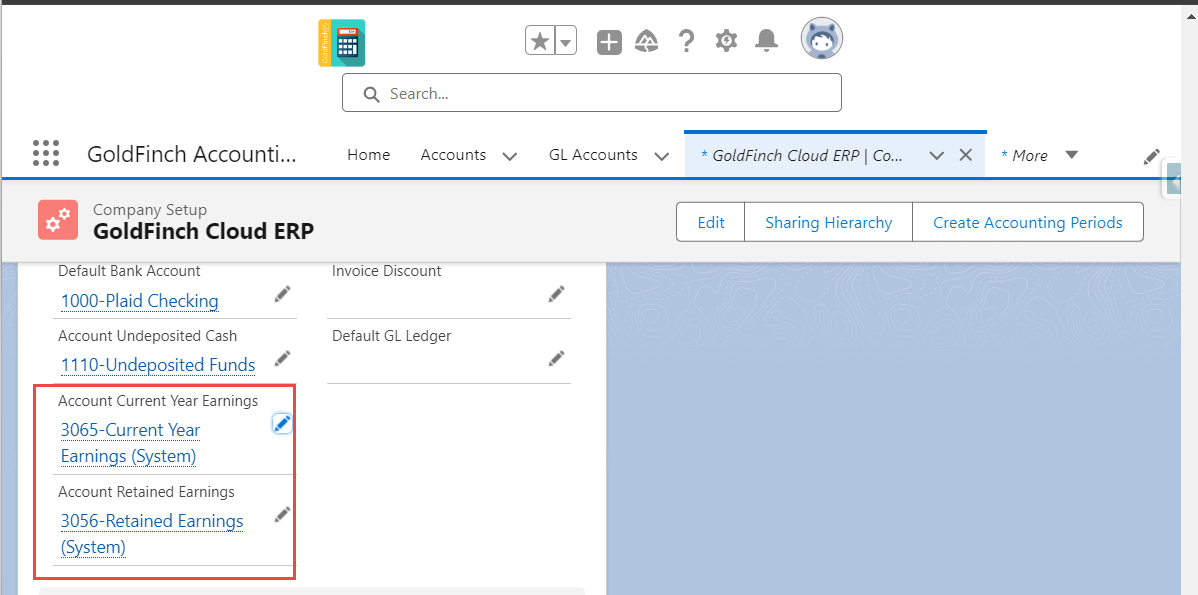Open the More tabs menu
The image size is (1198, 595).
click(x=1039, y=155)
